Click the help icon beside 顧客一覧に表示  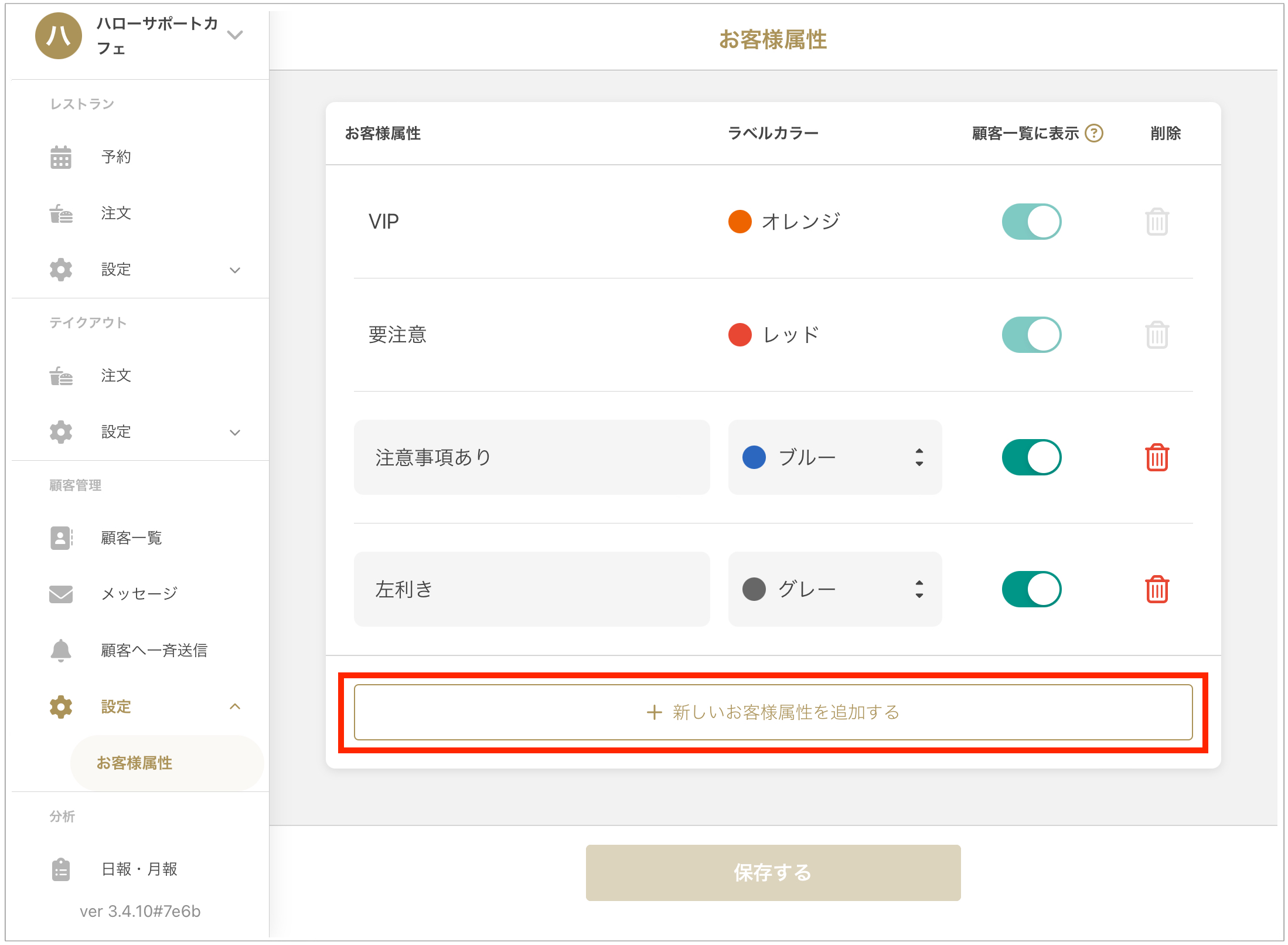[1093, 134]
